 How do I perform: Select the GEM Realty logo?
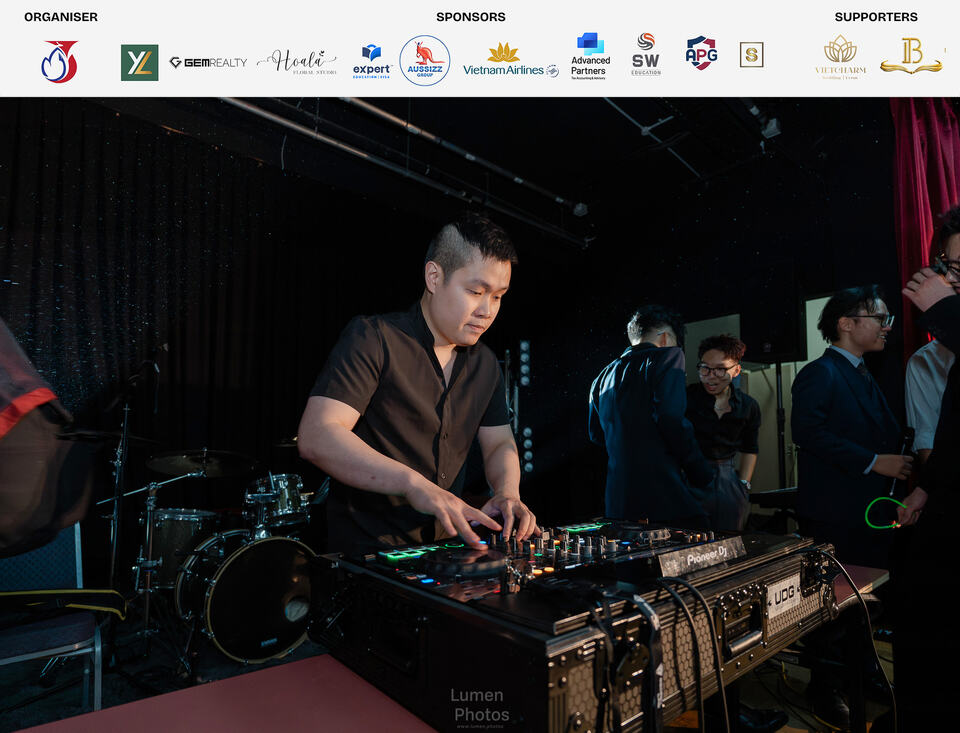208,62
